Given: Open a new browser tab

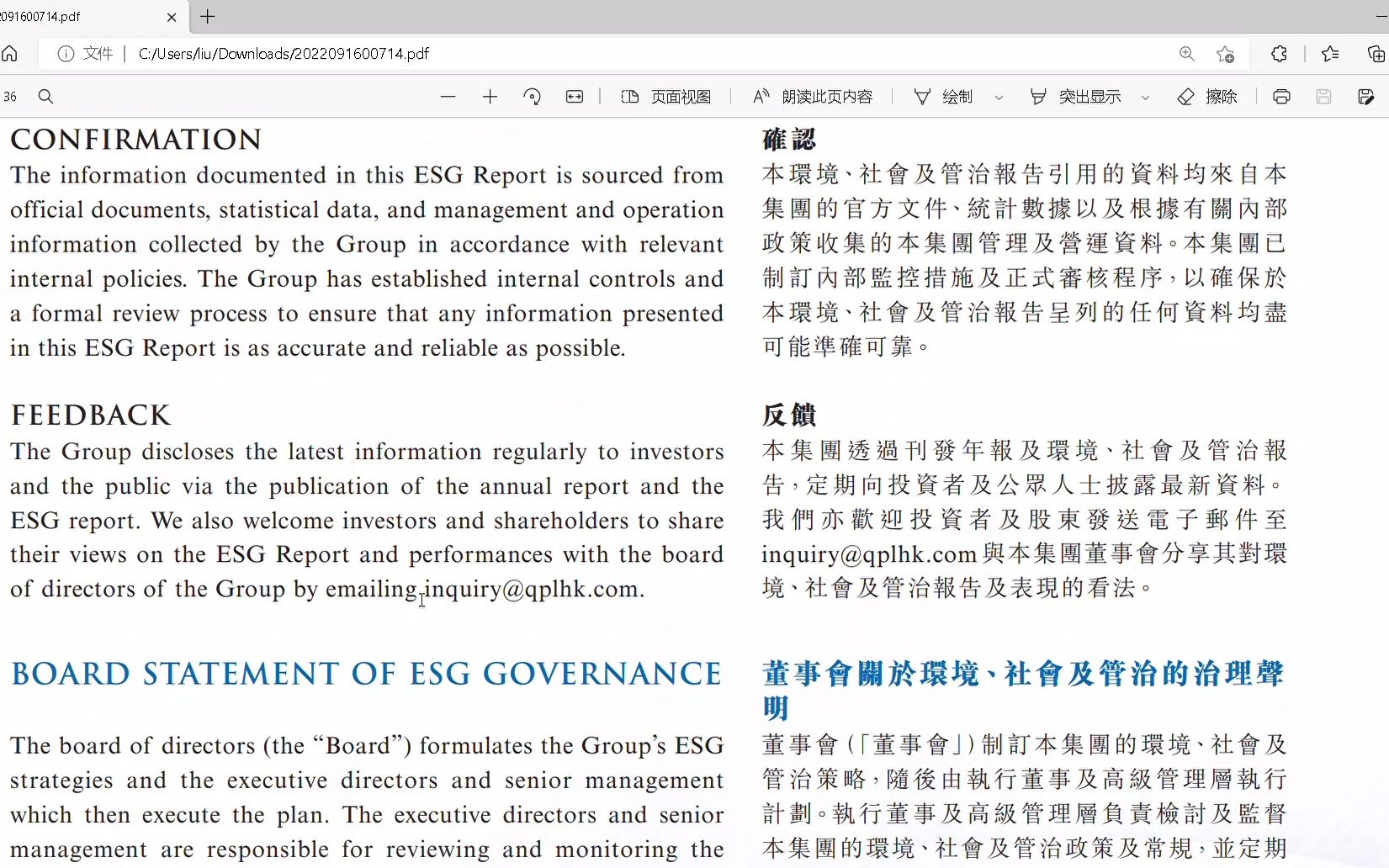Looking at the screenshot, I should click(208, 17).
